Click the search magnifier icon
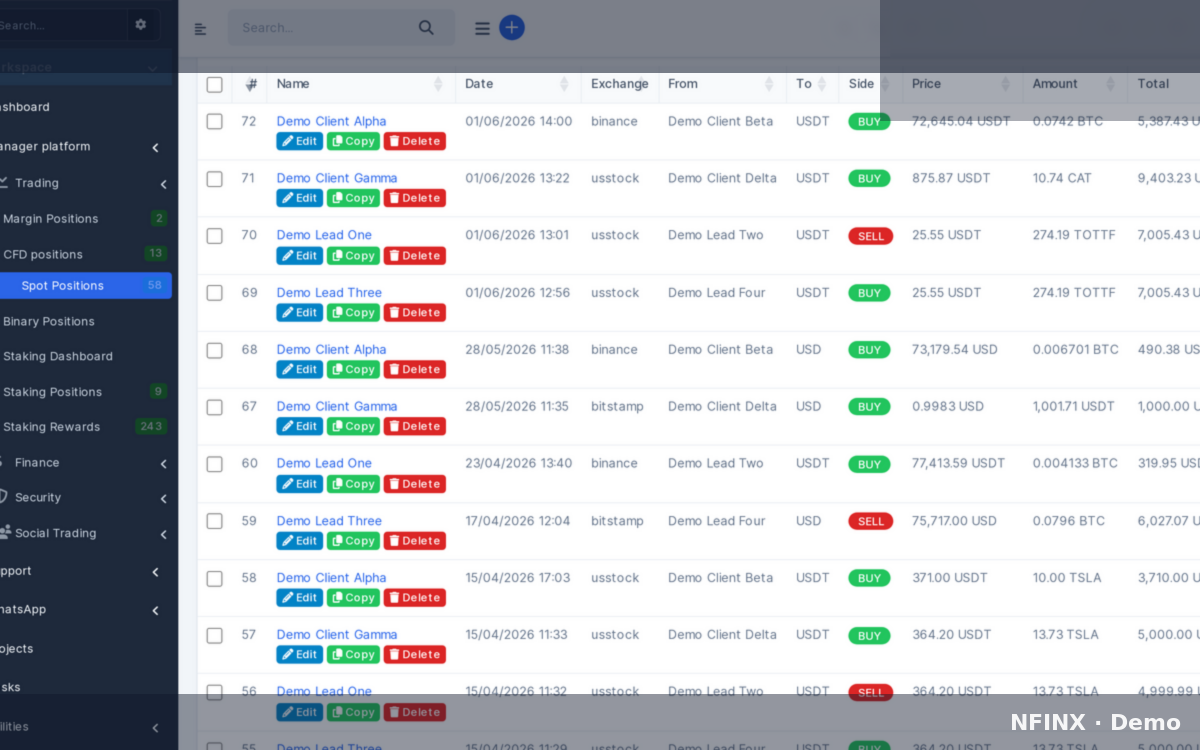Image resolution: width=1200 pixels, height=750 pixels. [x=426, y=28]
